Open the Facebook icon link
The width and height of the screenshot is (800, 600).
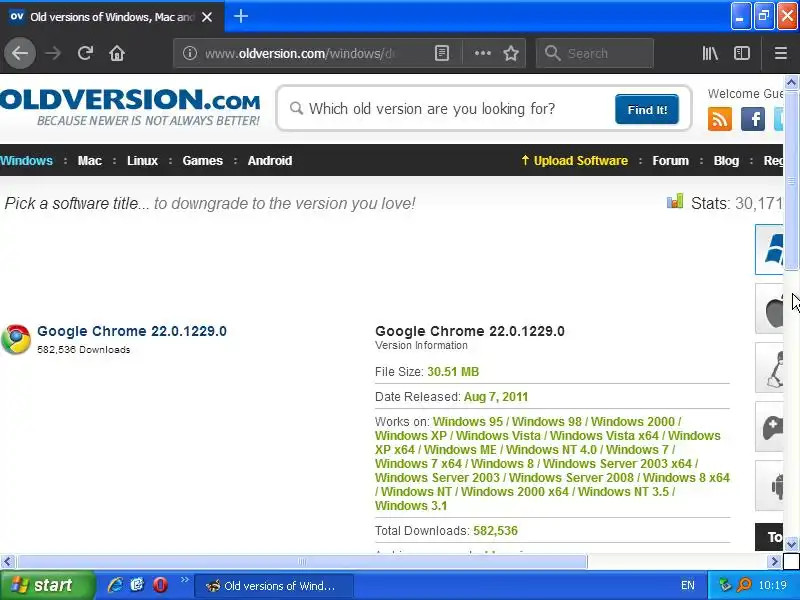click(x=753, y=119)
